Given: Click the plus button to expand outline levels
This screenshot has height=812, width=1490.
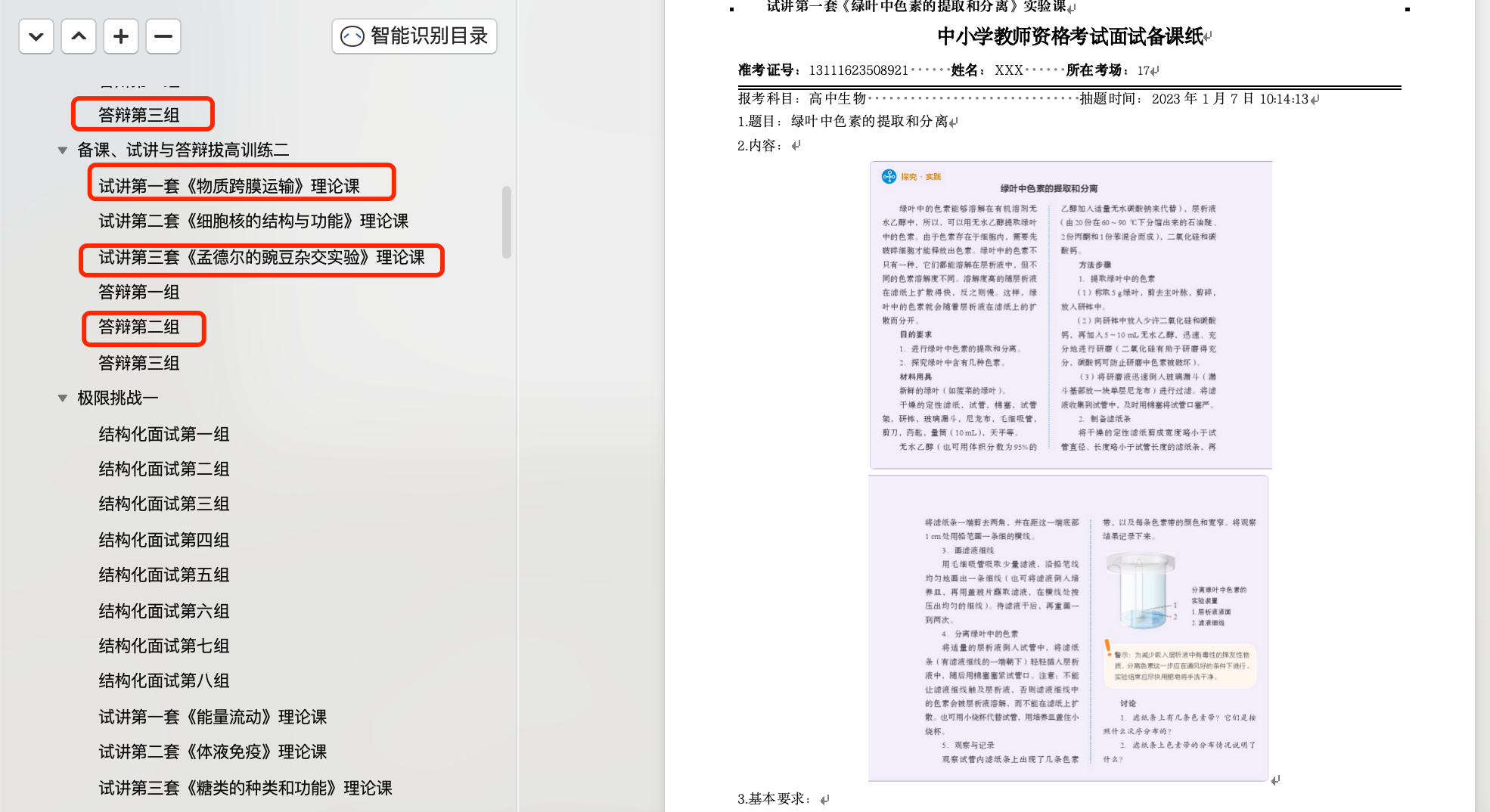Looking at the screenshot, I should click(121, 36).
